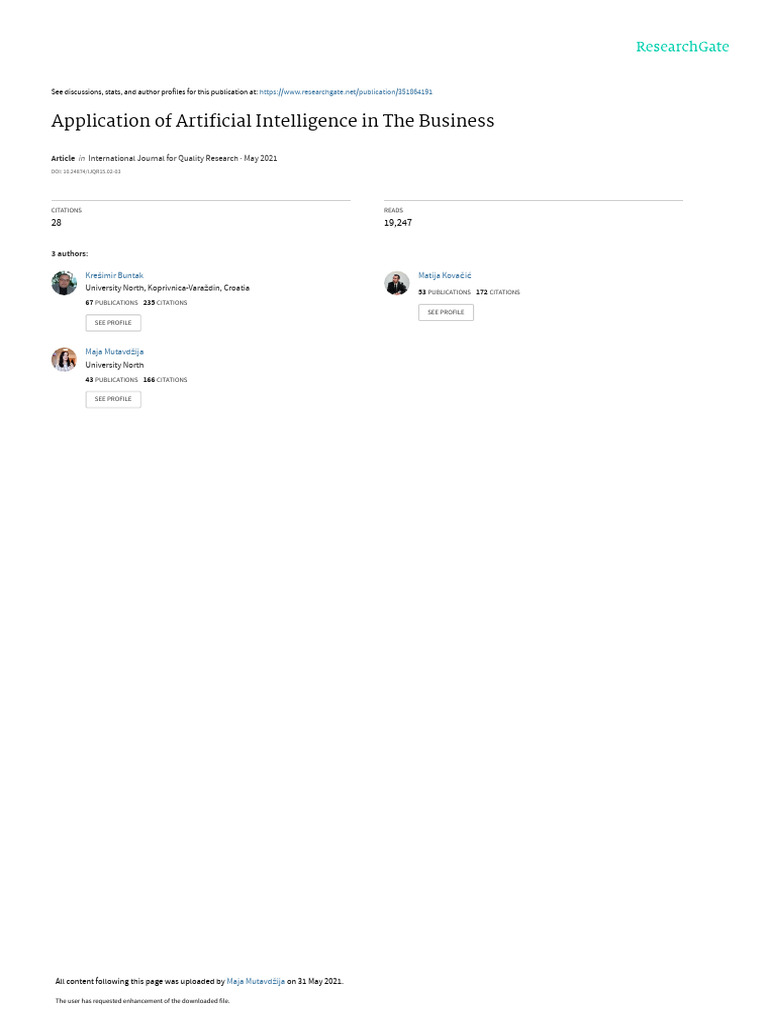Screen dimensions: 768x1024
Task: Click Matija Kovačić's profile photo
Action: [396, 283]
